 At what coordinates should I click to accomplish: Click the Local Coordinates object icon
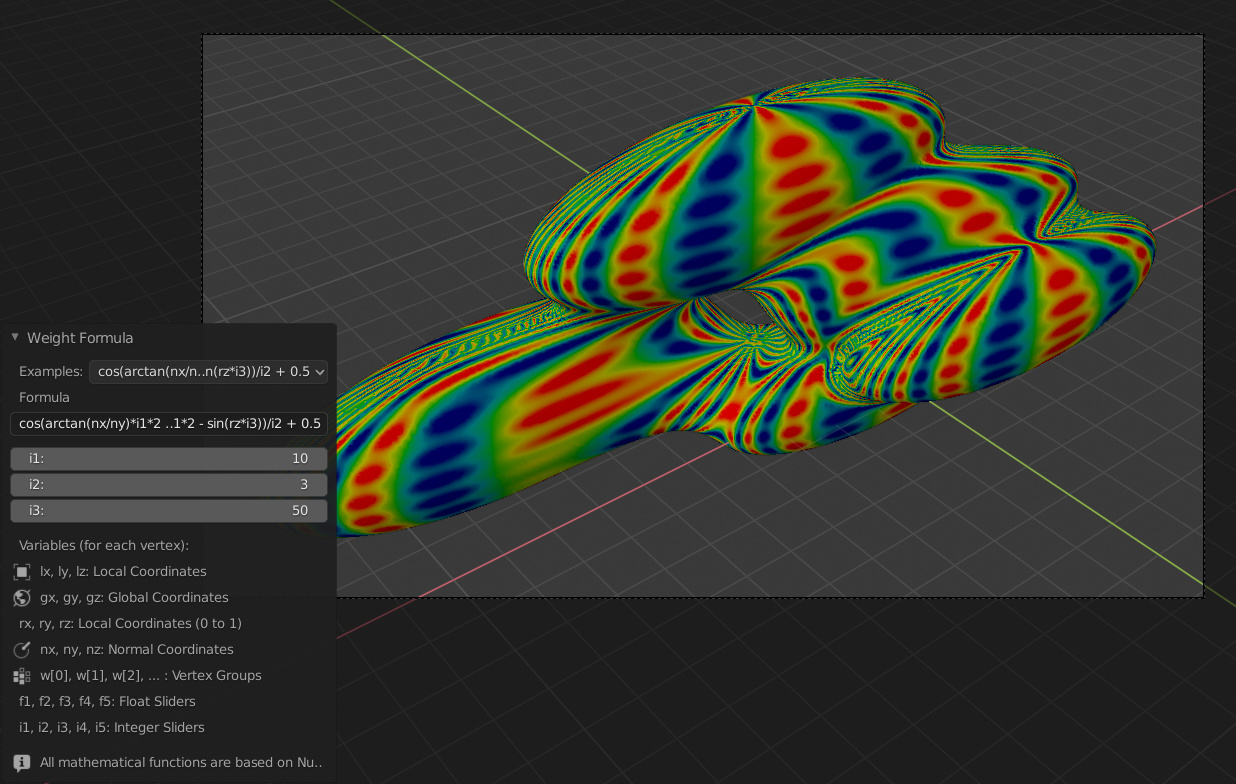(21, 571)
